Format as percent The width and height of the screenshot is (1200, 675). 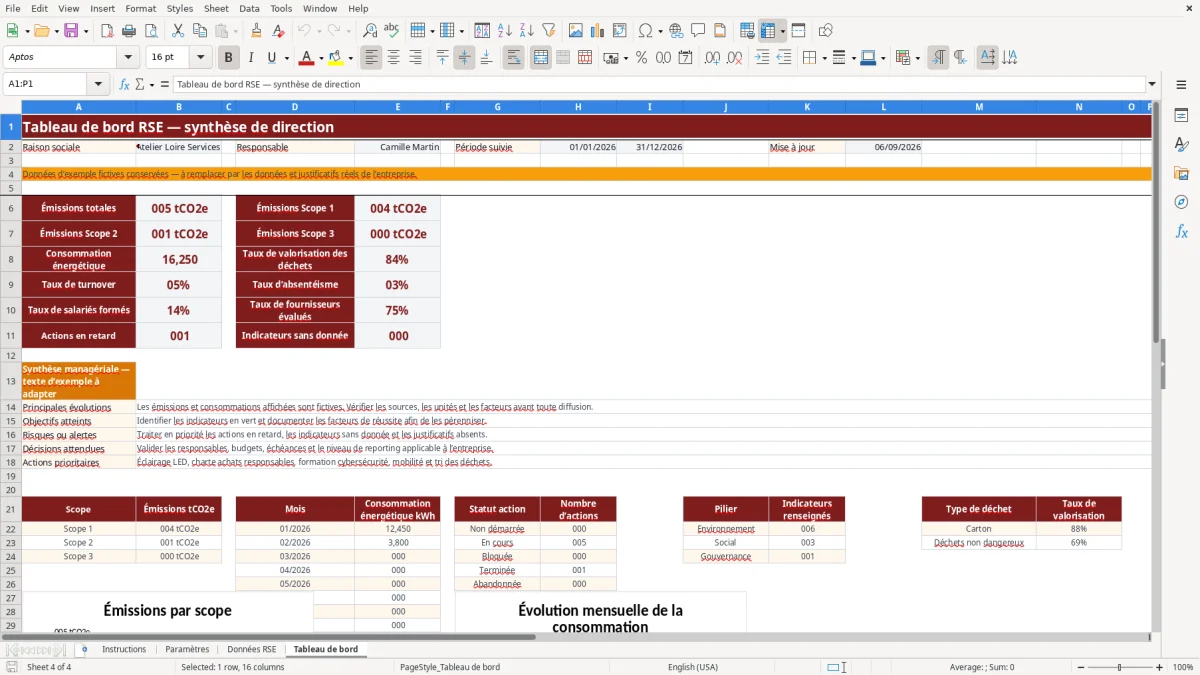(641, 58)
